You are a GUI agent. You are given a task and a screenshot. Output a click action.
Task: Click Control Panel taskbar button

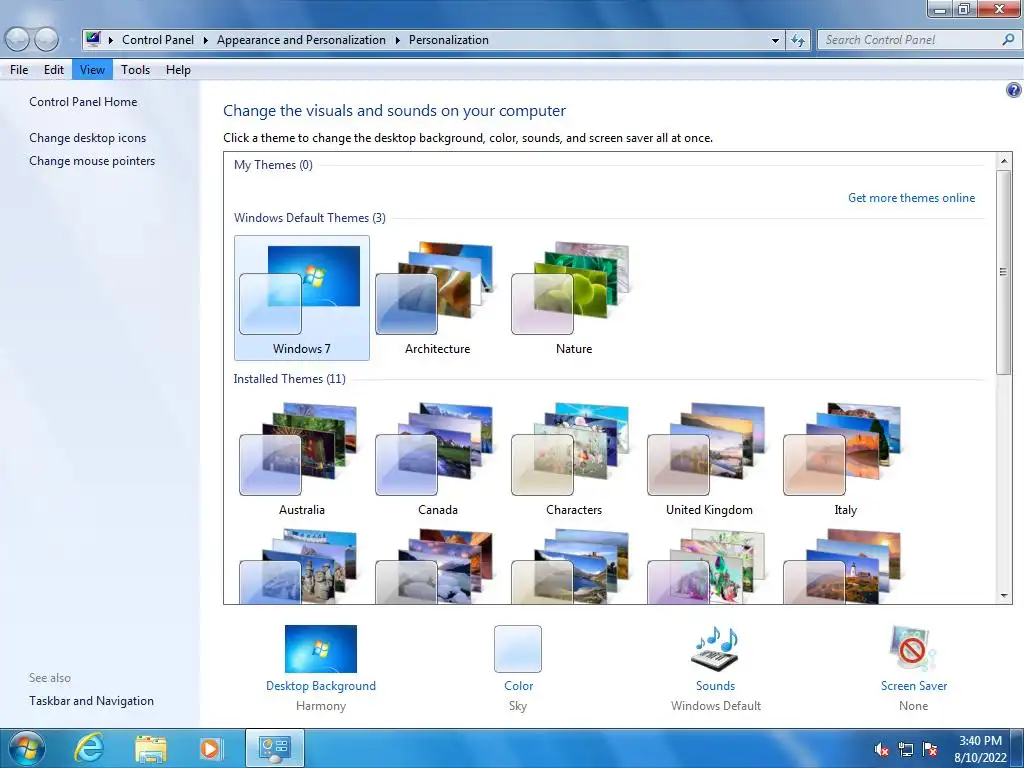[x=274, y=748]
